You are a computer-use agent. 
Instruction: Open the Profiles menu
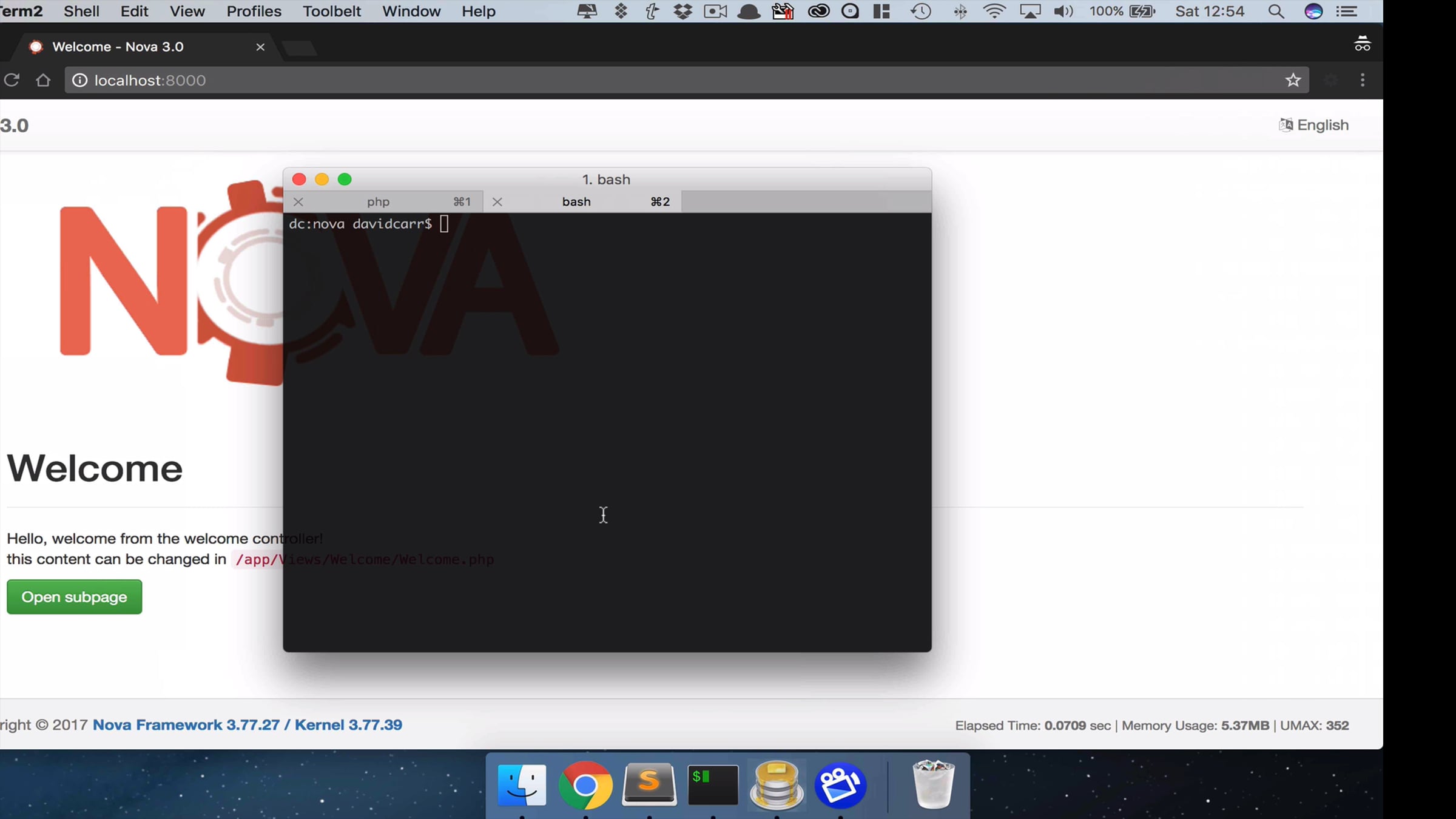coord(254,12)
